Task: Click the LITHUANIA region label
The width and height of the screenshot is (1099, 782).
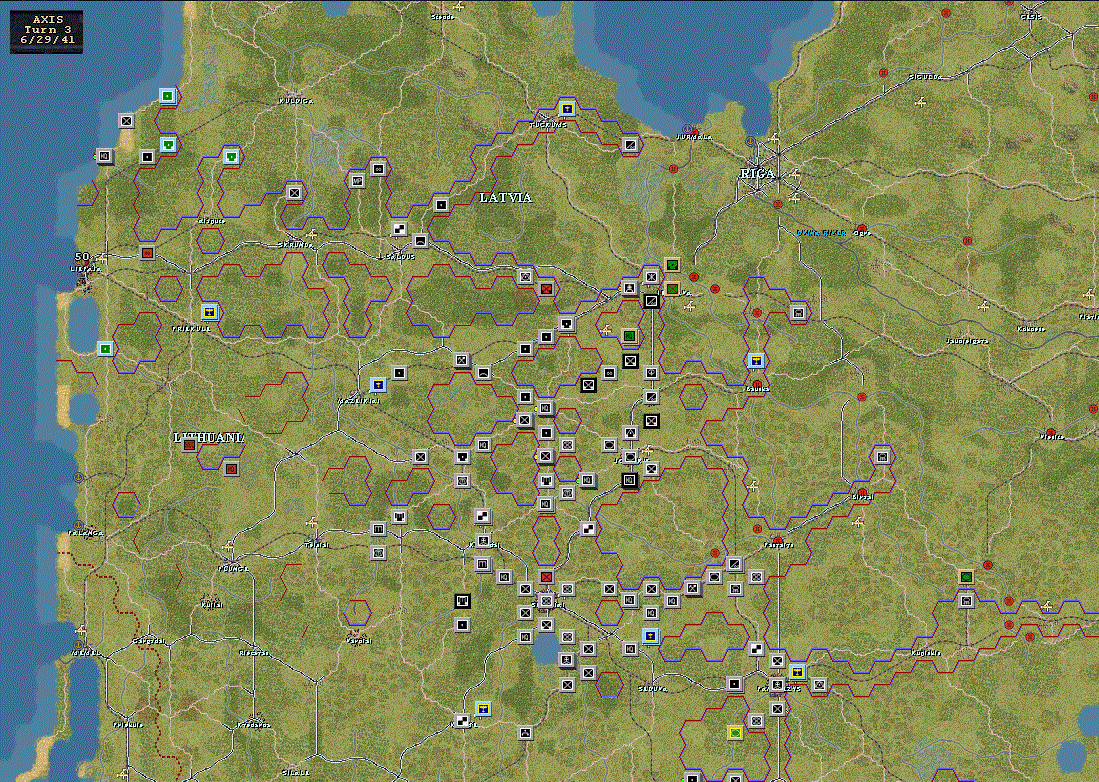Action: (x=208, y=437)
